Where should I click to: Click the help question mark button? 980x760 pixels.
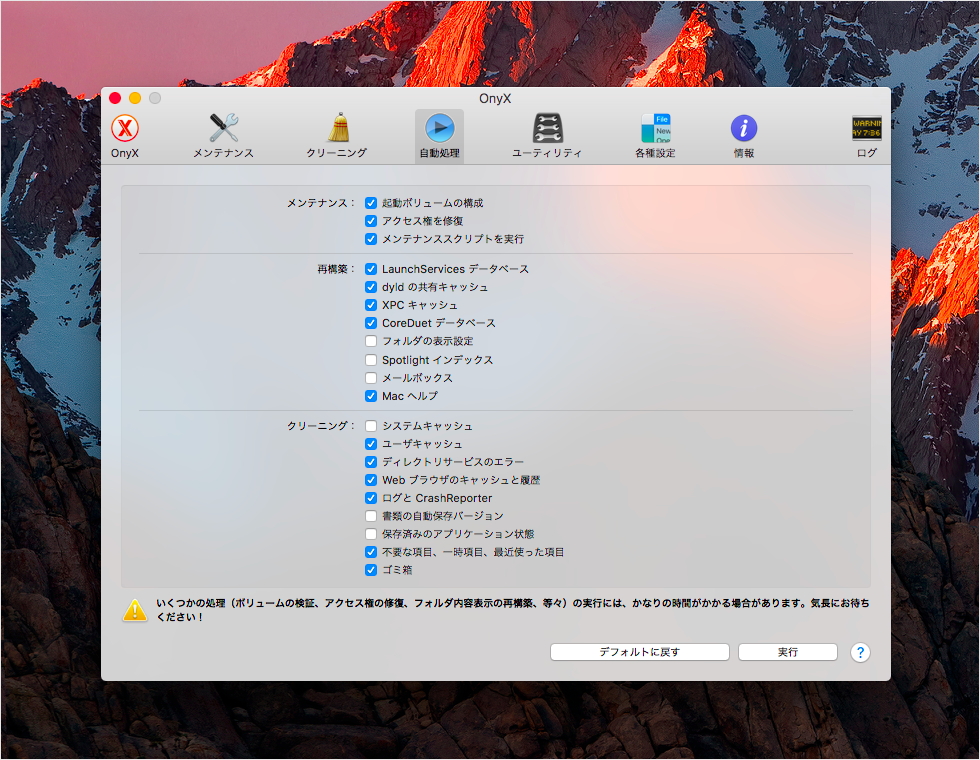pyautogui.click(x=860, y=652)
